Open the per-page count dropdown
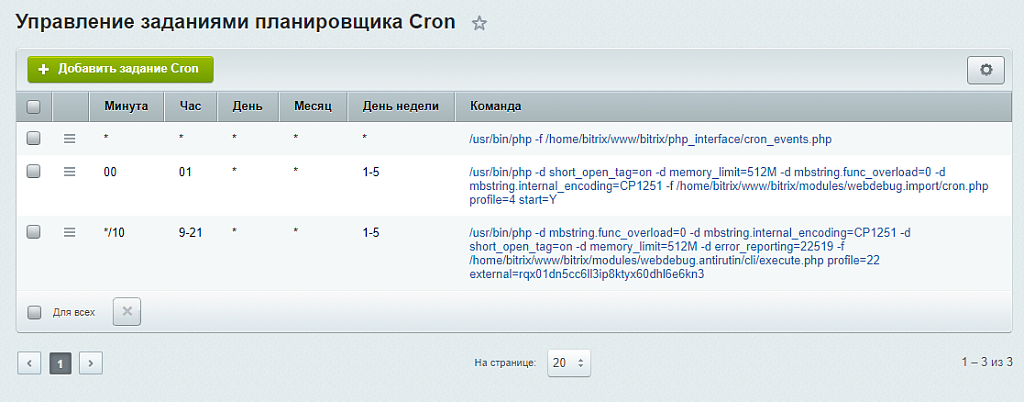This screenshot has width=1024, height=402. click(569, 363)
